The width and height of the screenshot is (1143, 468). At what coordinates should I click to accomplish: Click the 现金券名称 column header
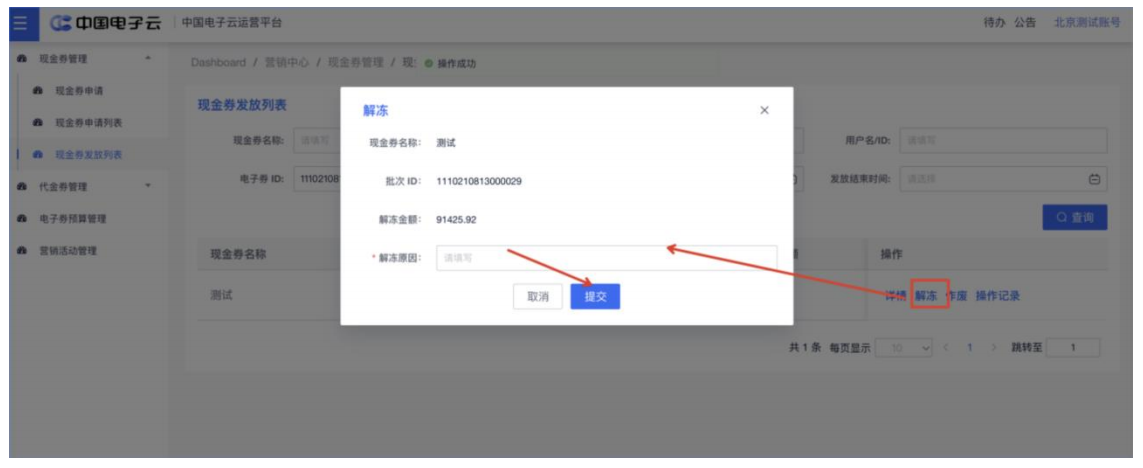pyautogui.click(x=238, y=254)
